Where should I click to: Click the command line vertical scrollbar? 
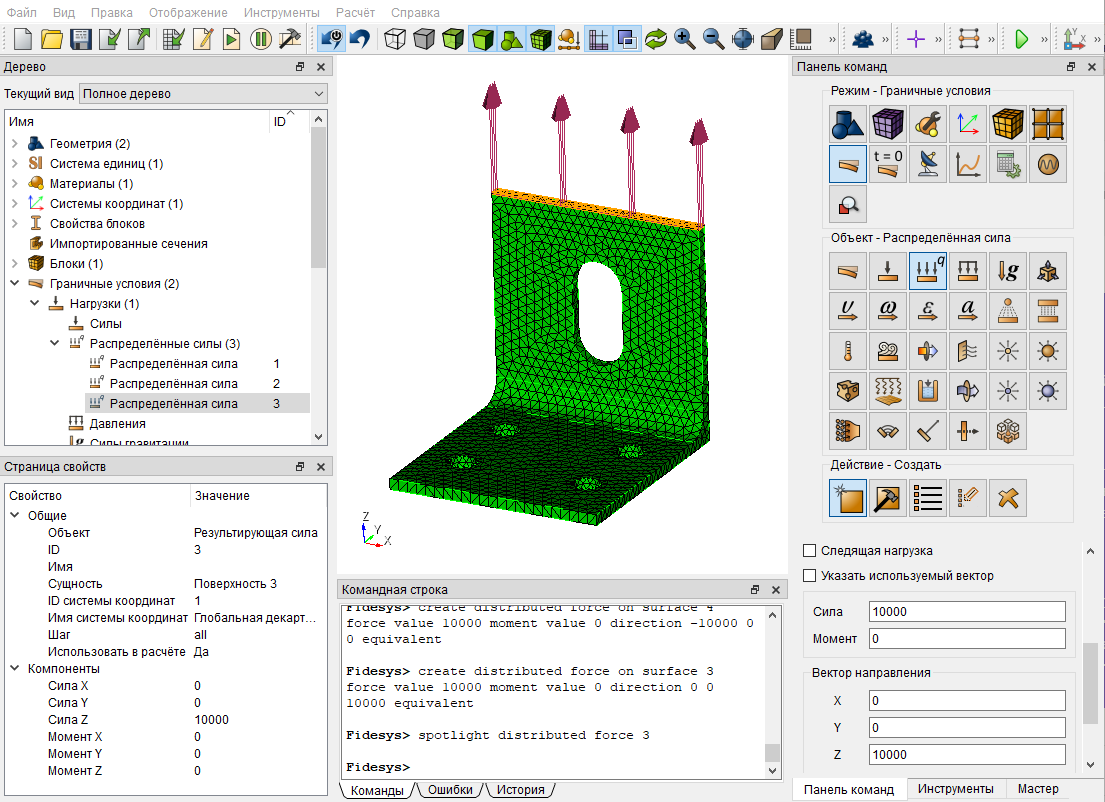(772, 693)
